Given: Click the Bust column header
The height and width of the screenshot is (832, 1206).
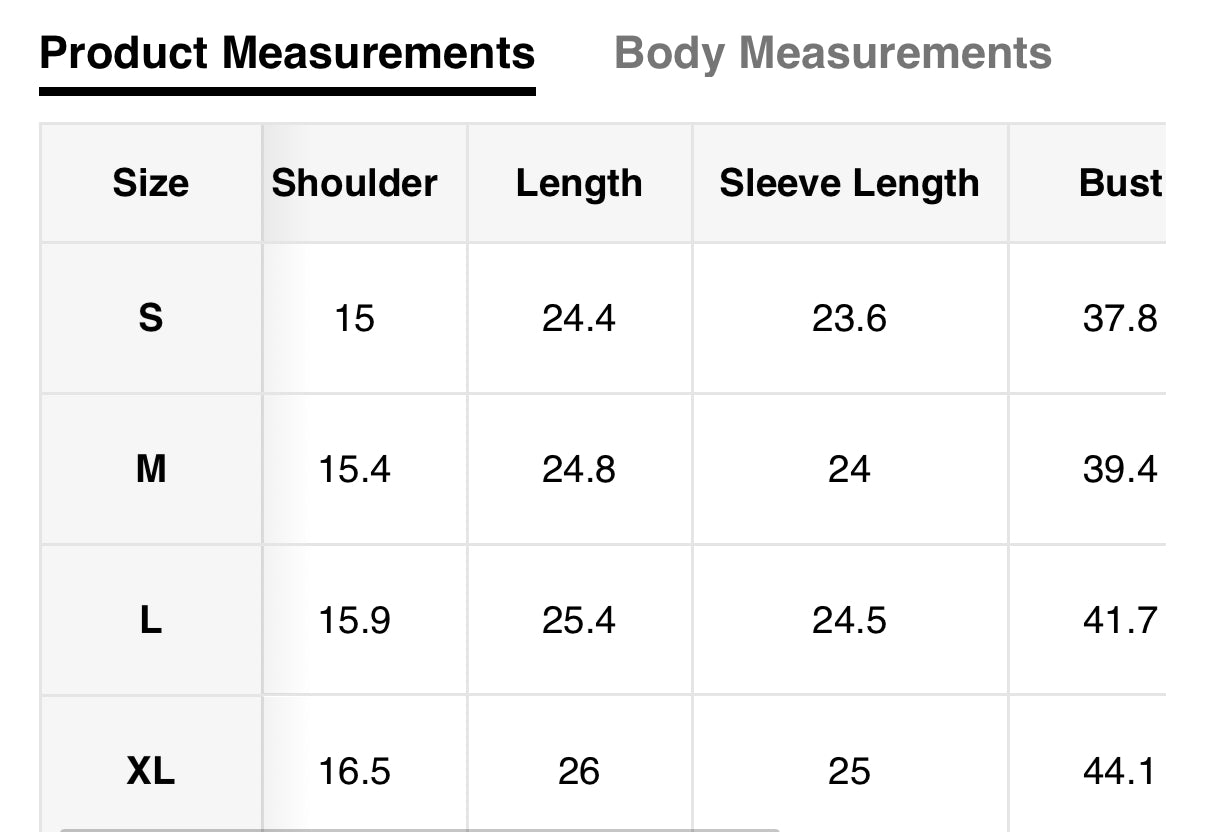Looking at the screenshot, I should tap(1120, 183).
